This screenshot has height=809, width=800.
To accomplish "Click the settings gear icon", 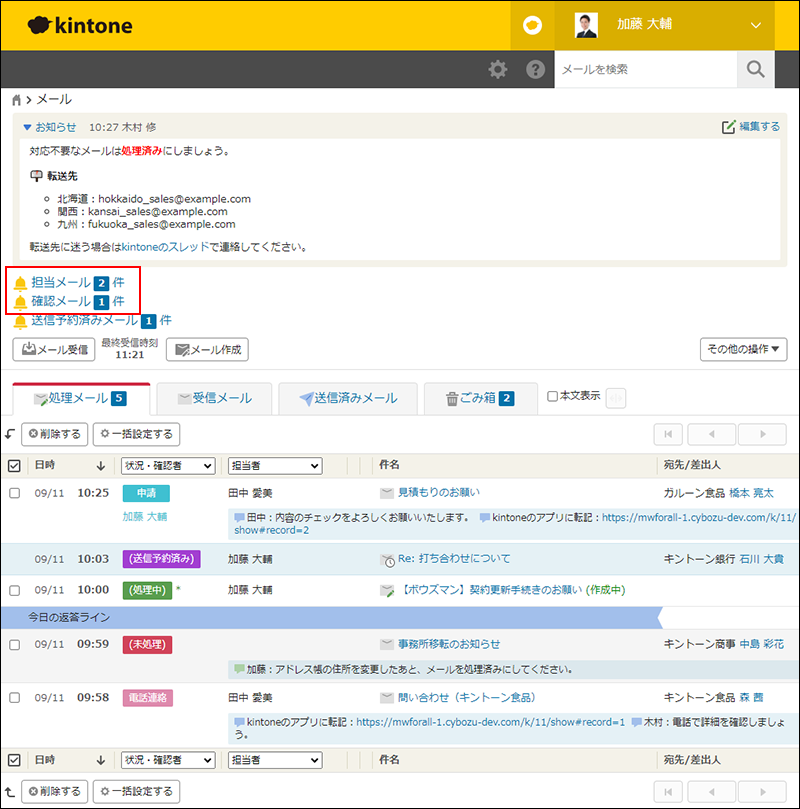I will pyautogui.click(x=497, y=70).
